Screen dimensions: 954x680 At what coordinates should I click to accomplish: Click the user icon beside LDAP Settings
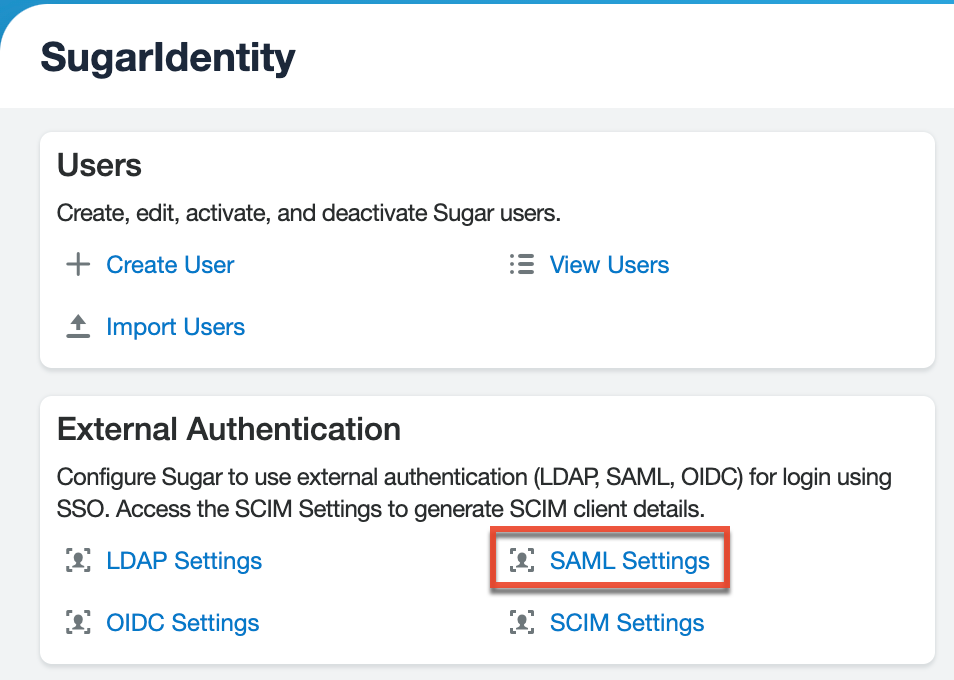coord(79,561)
